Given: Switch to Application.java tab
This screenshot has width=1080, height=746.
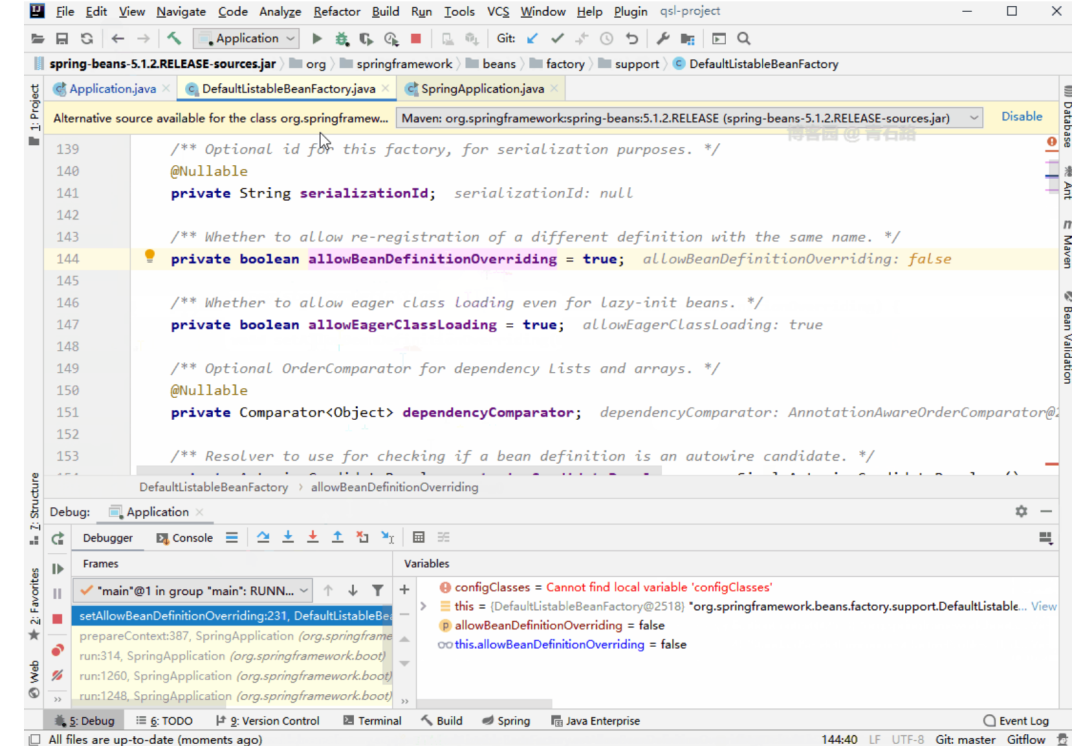Looking at the screenshot, I should point(112,89).
